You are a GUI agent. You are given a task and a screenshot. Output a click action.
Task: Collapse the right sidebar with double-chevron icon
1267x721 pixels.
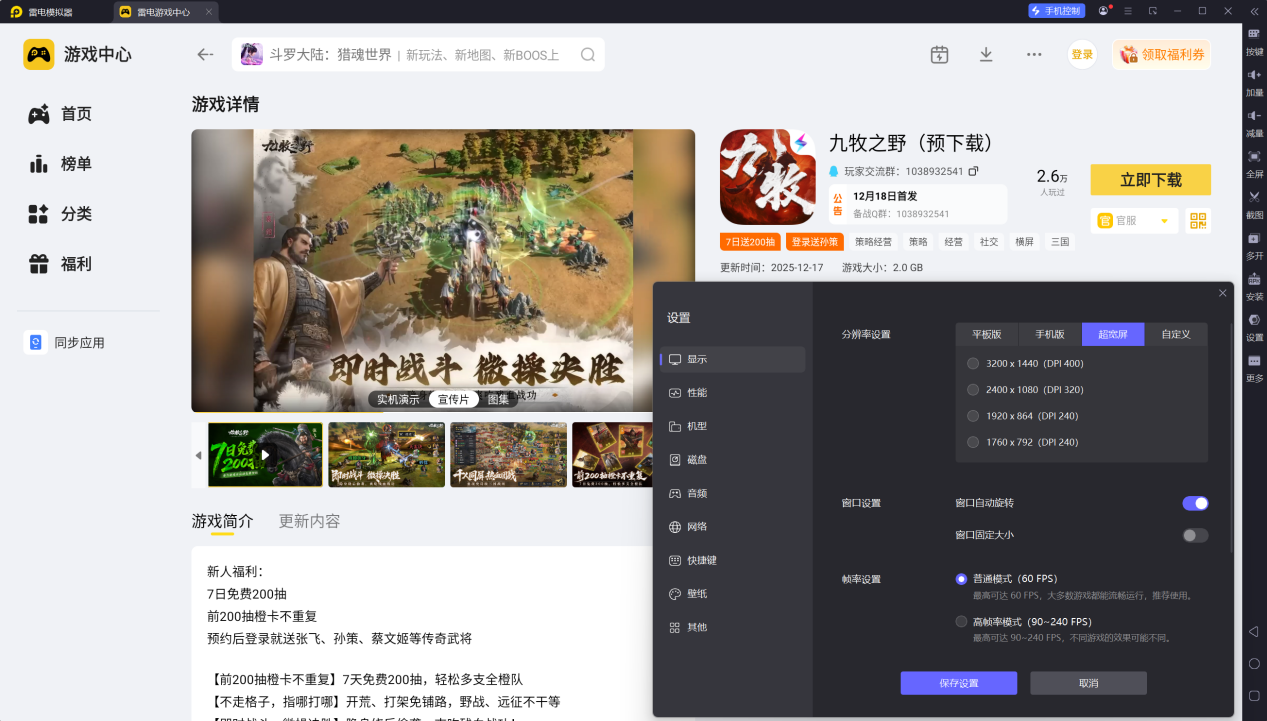[x=1254, y=11]
